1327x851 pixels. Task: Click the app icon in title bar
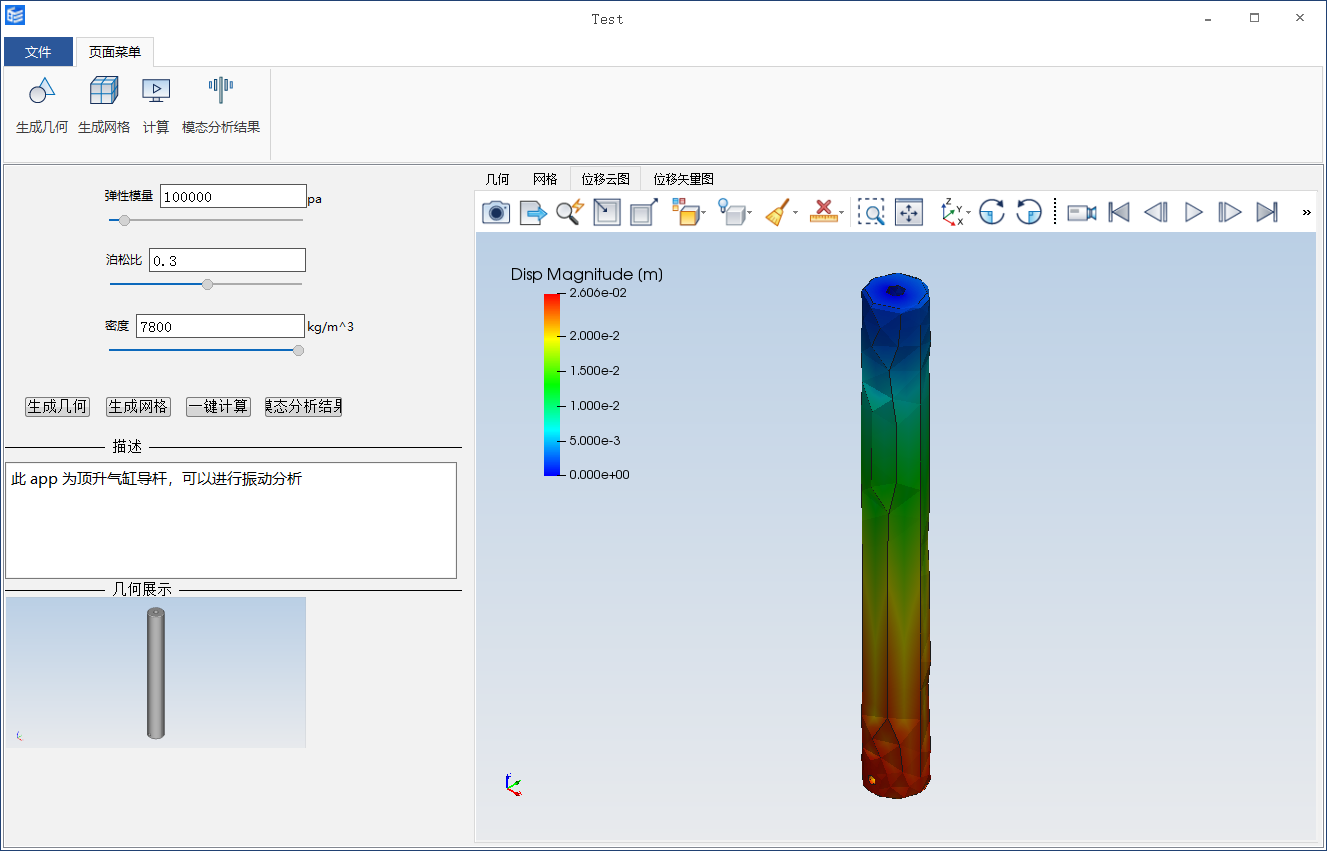[x=15, y=15]
